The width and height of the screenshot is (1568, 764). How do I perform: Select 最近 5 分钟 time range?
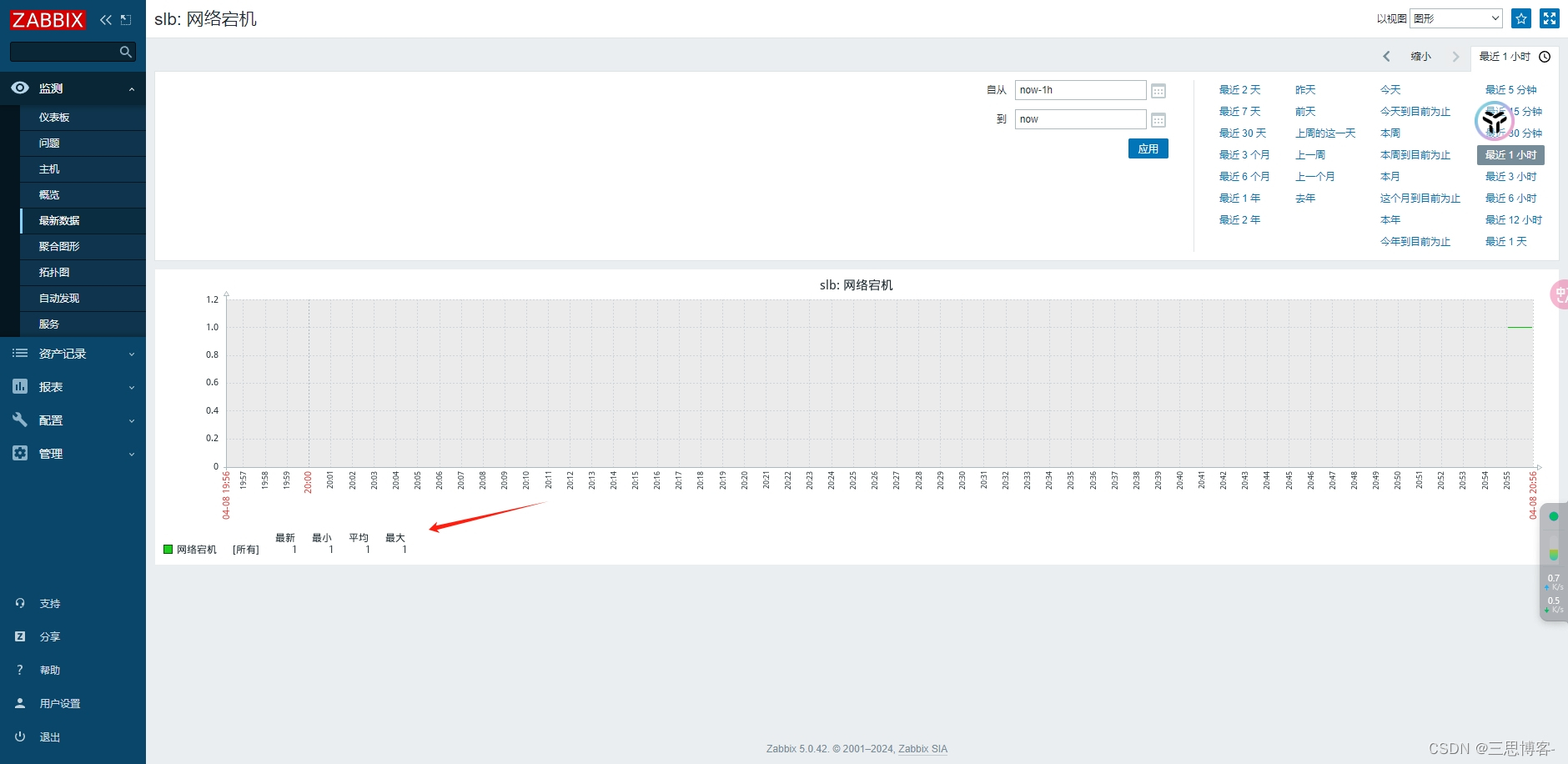click(1510, 89)
